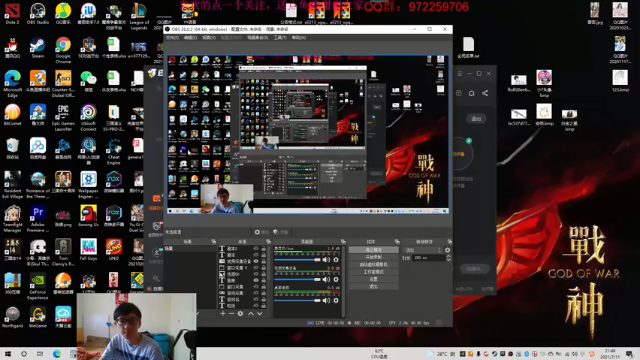This screenshot has height=360, width=640.
Task: Click the Settings button in the controls panel
Action: 373,279
